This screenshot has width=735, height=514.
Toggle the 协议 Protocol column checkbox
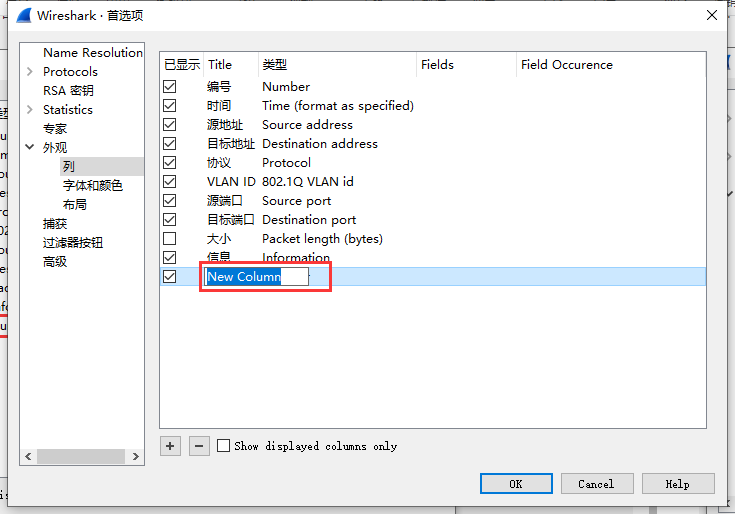click(x=170, y=163)
